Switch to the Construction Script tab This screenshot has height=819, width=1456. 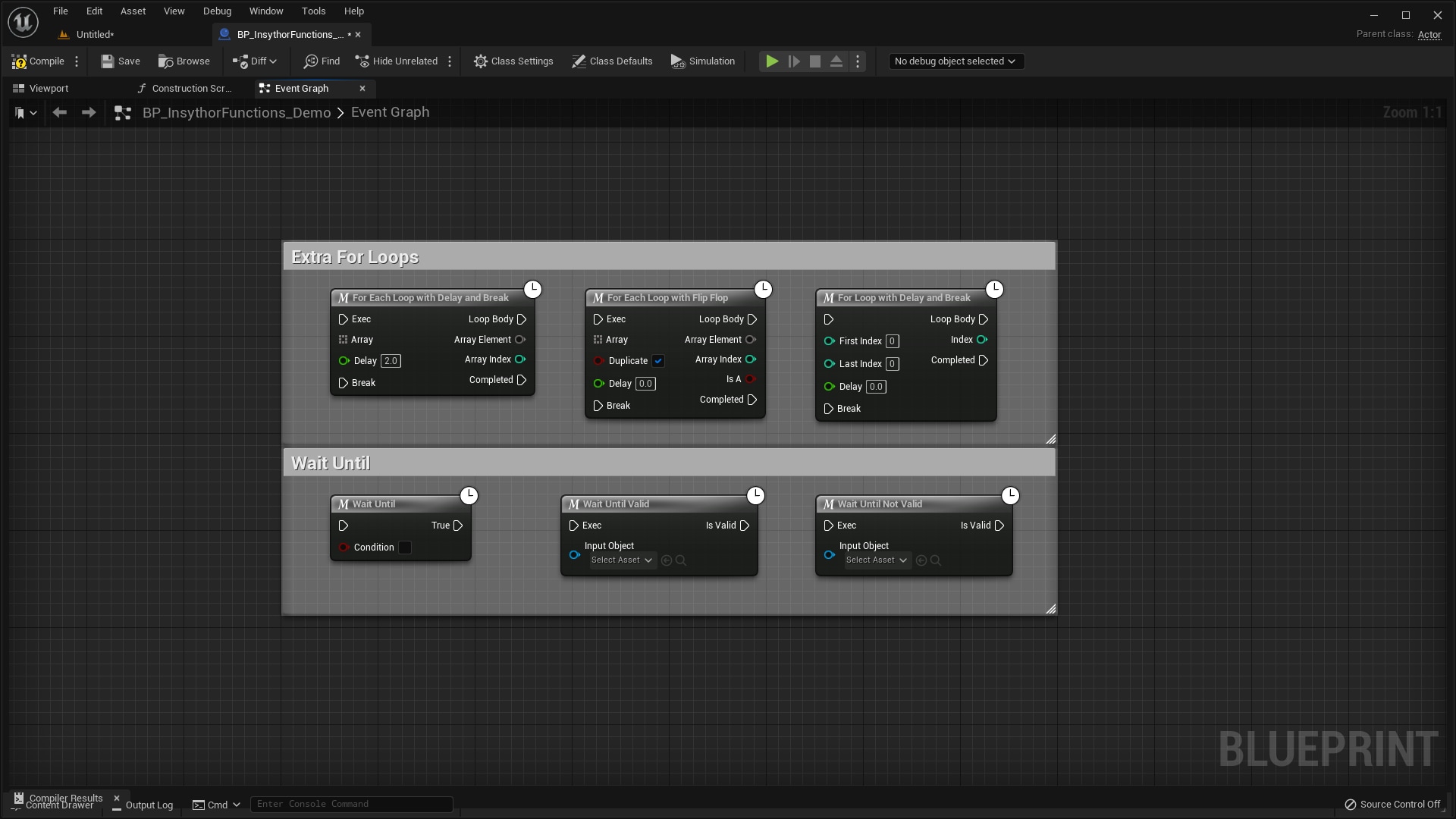184,89
